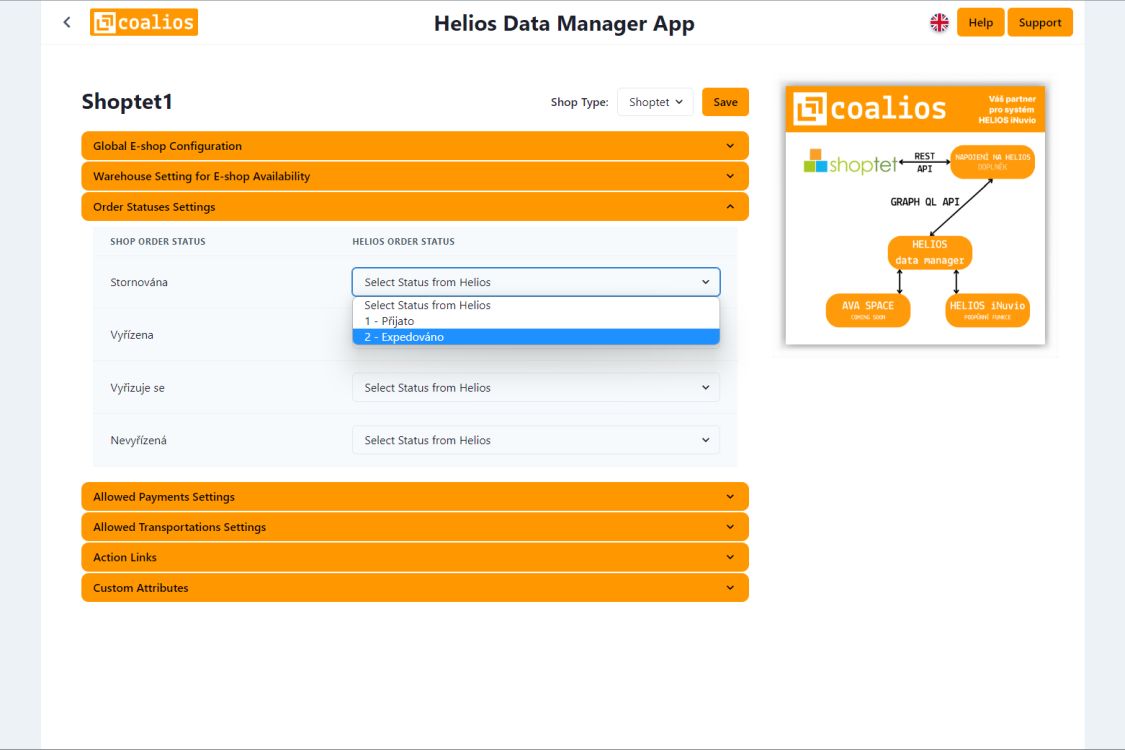Viewport: 1125px width, 750px height.
Task: Expand the Action Links section
Action: coord(415,557)
